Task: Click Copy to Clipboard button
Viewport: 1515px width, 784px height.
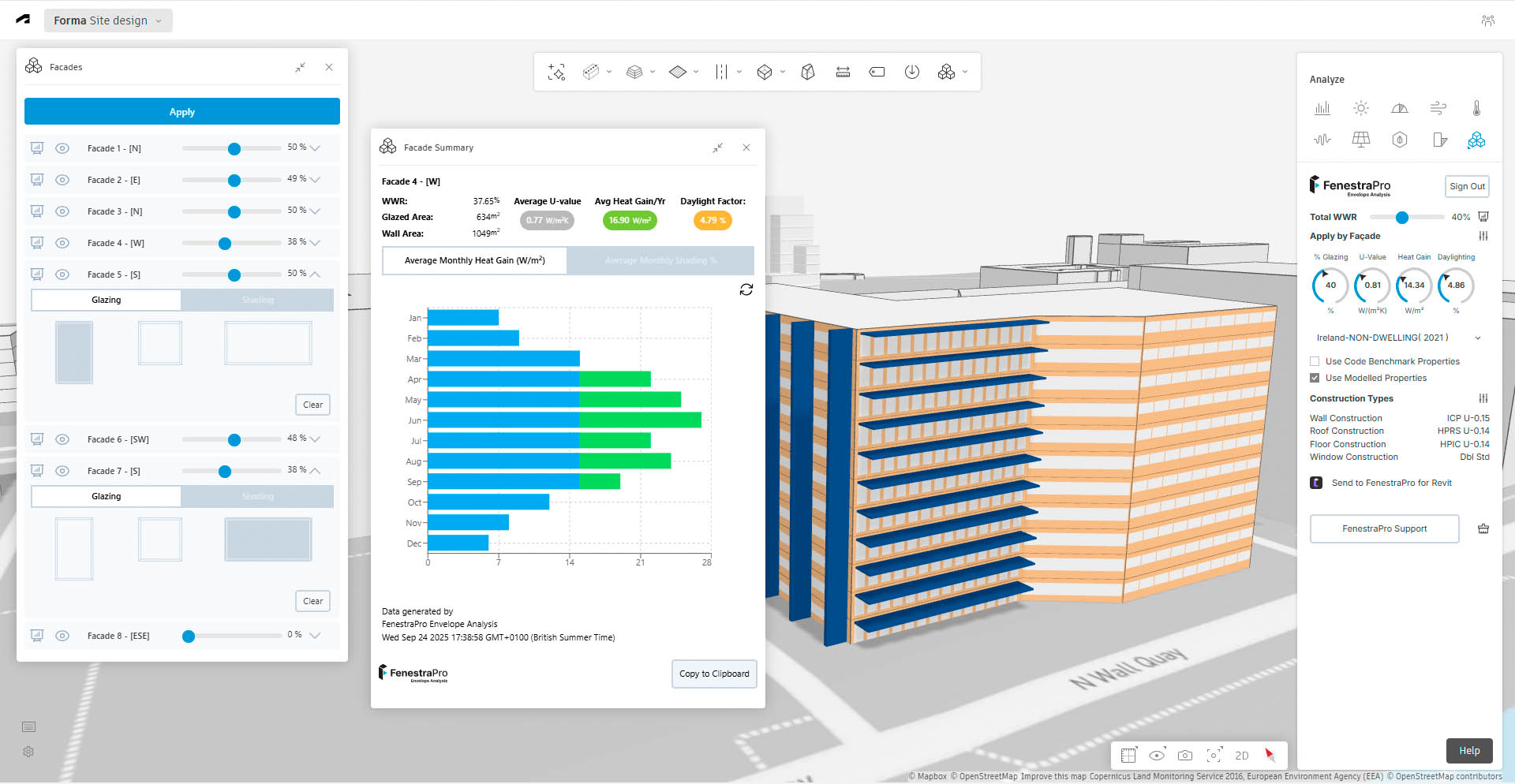Action: [x=714, y=674]
